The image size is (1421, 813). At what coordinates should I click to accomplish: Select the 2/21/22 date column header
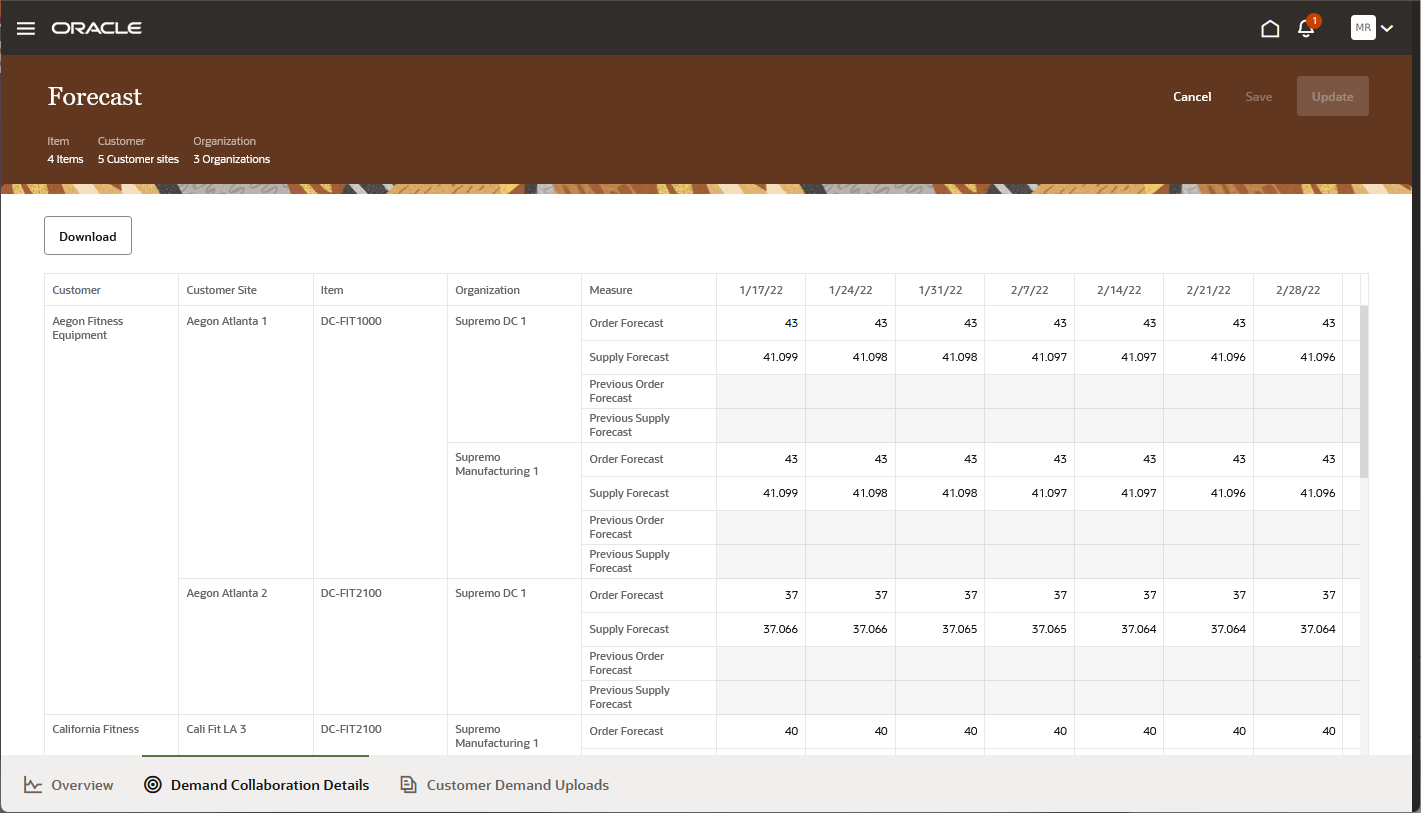tap(1209, 290)
